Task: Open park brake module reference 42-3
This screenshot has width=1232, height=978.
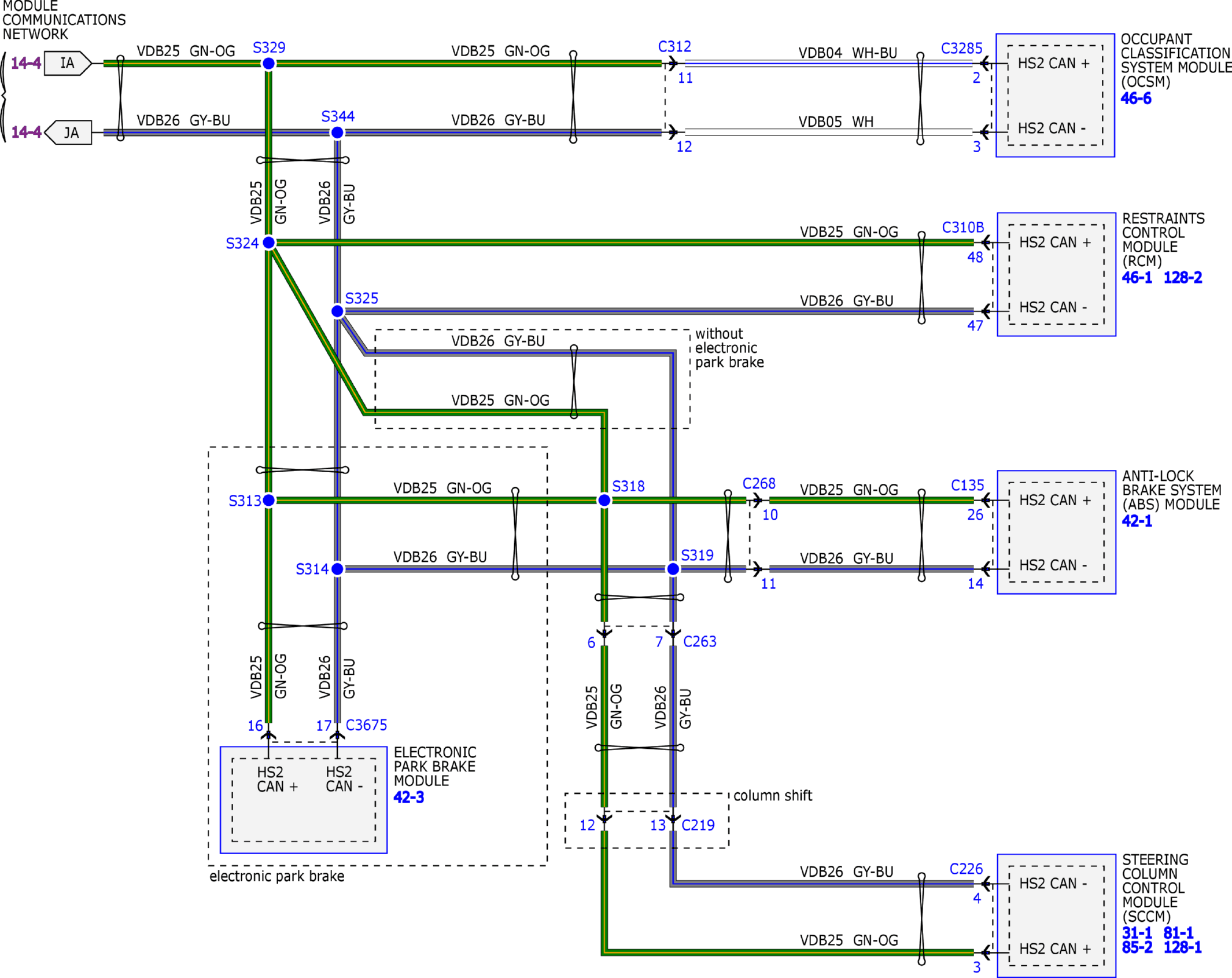Action: pos(408,797)
